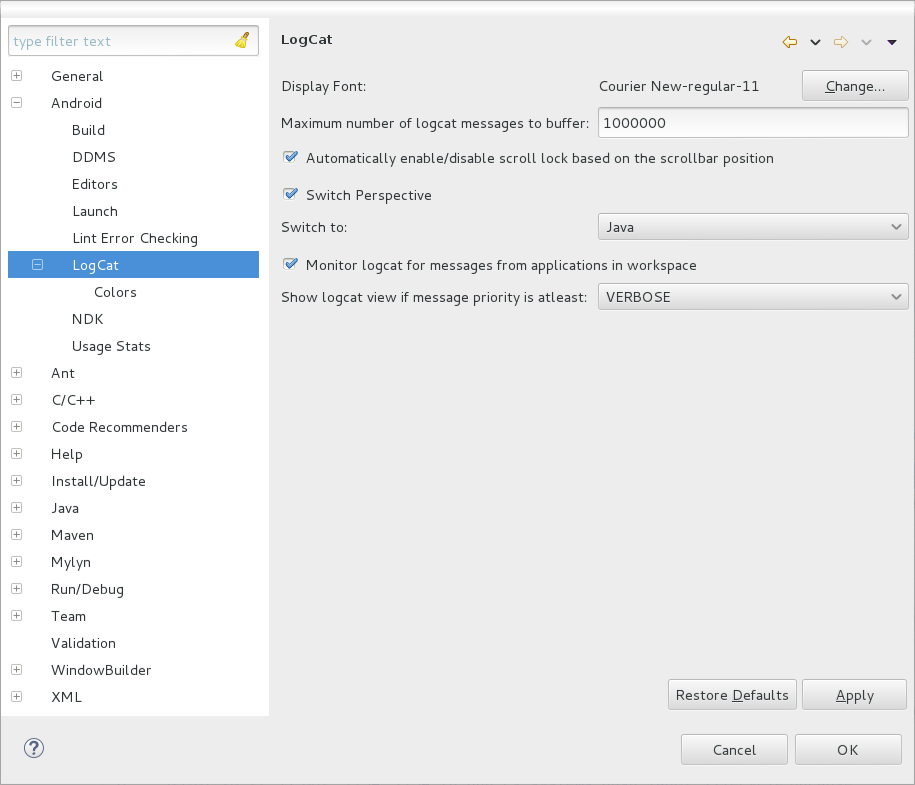Screen dimensions: 915x785
Task: Toggle automatic scroll lock checkbox
Action: tap(290, 158)
